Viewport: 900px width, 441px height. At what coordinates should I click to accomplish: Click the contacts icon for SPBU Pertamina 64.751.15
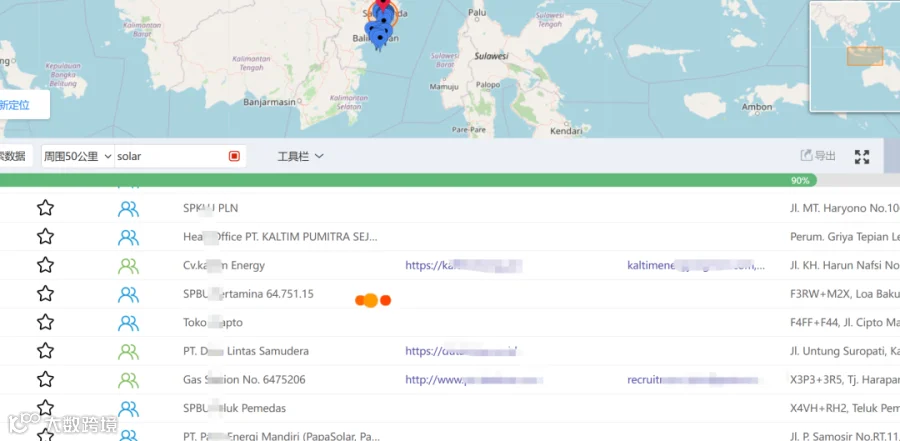tap(128, 294)
